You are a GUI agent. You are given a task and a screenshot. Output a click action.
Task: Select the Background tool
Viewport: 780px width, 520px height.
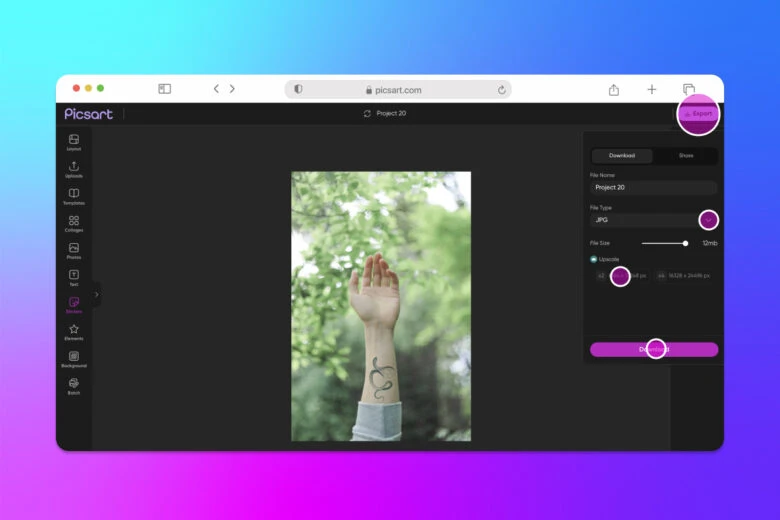pos(74,357)
